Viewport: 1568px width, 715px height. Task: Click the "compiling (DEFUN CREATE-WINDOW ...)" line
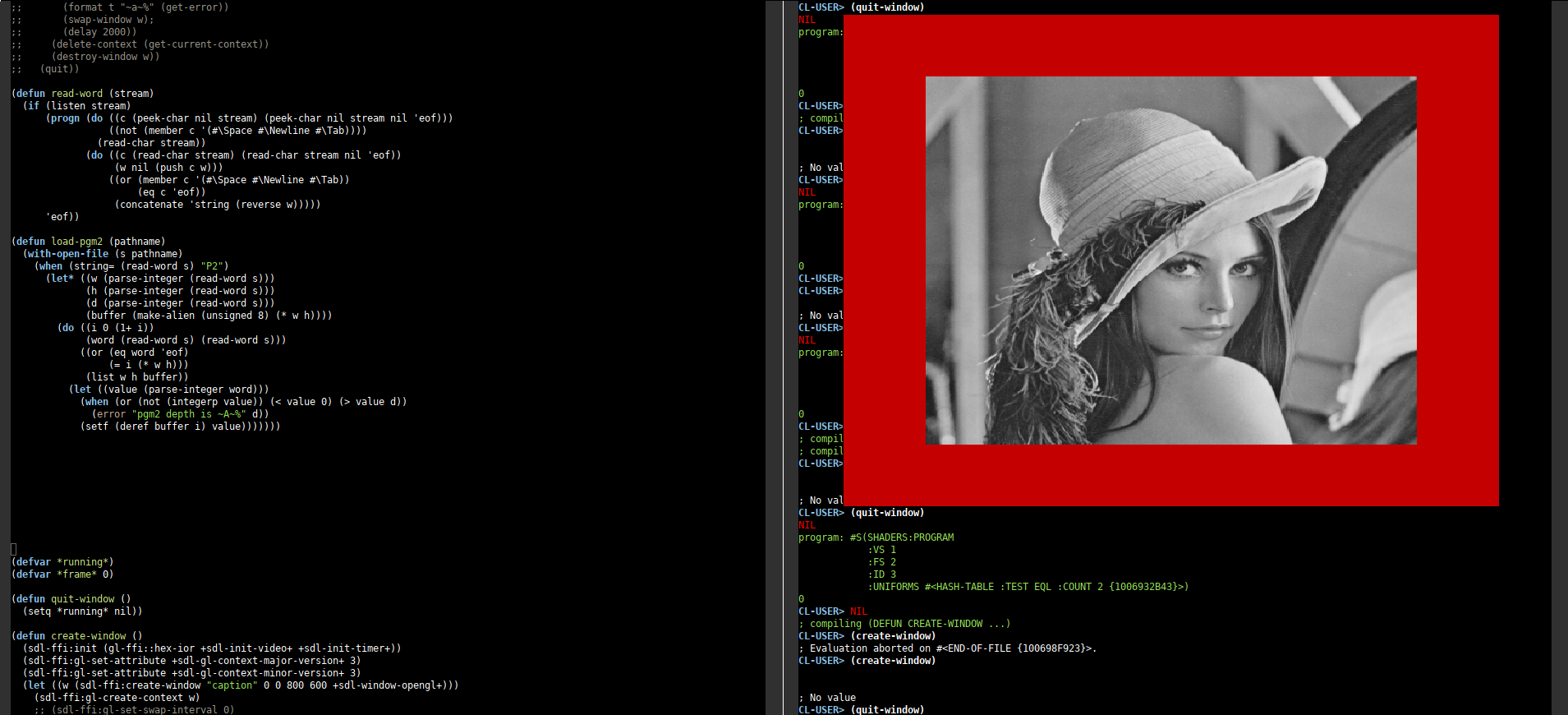(x=909, y=624)
